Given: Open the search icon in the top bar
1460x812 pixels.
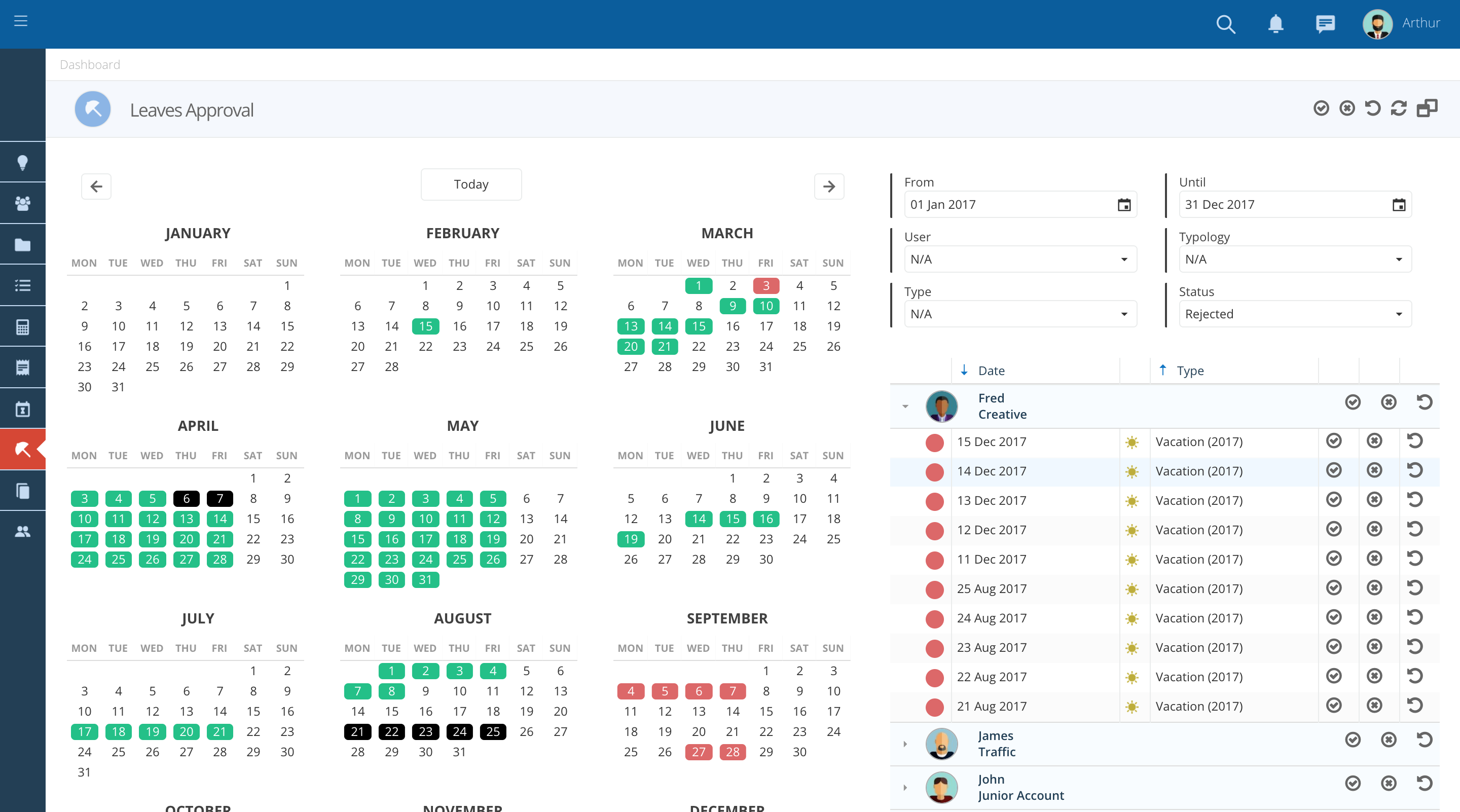Looking at the screenshot, I should (x=1225, y=24).
